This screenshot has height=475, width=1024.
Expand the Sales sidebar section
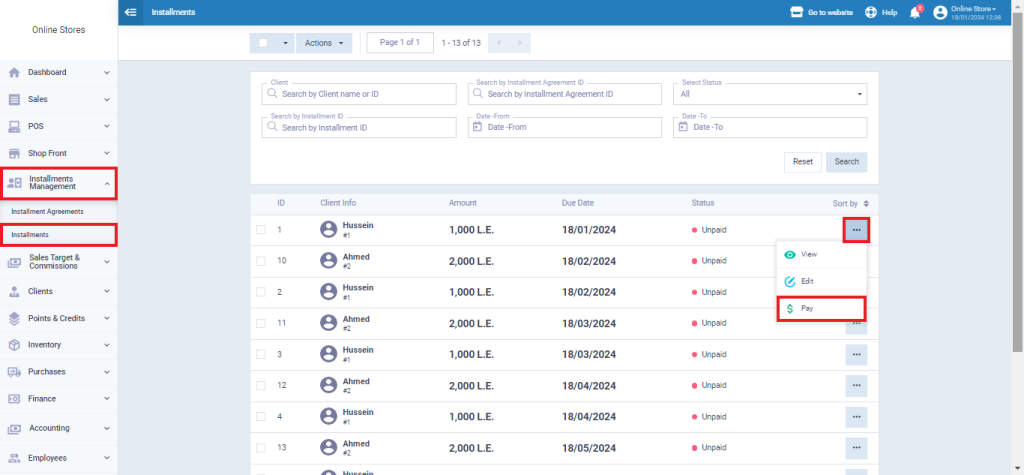pyautogui.click(x=58, y=99)
